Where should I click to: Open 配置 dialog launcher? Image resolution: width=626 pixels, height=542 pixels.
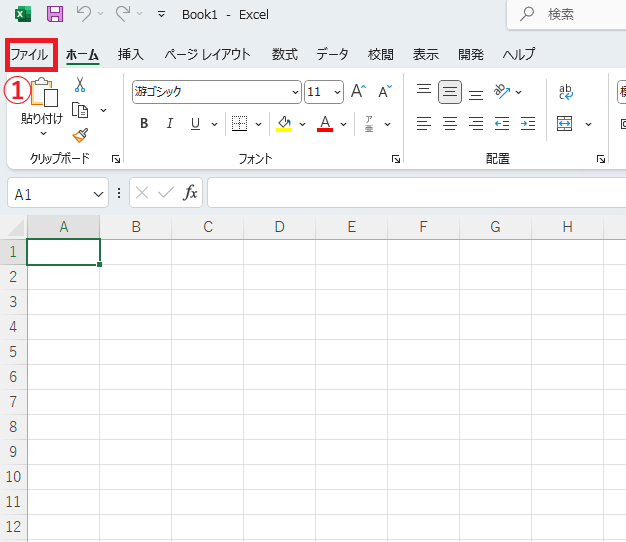(600, 159)
